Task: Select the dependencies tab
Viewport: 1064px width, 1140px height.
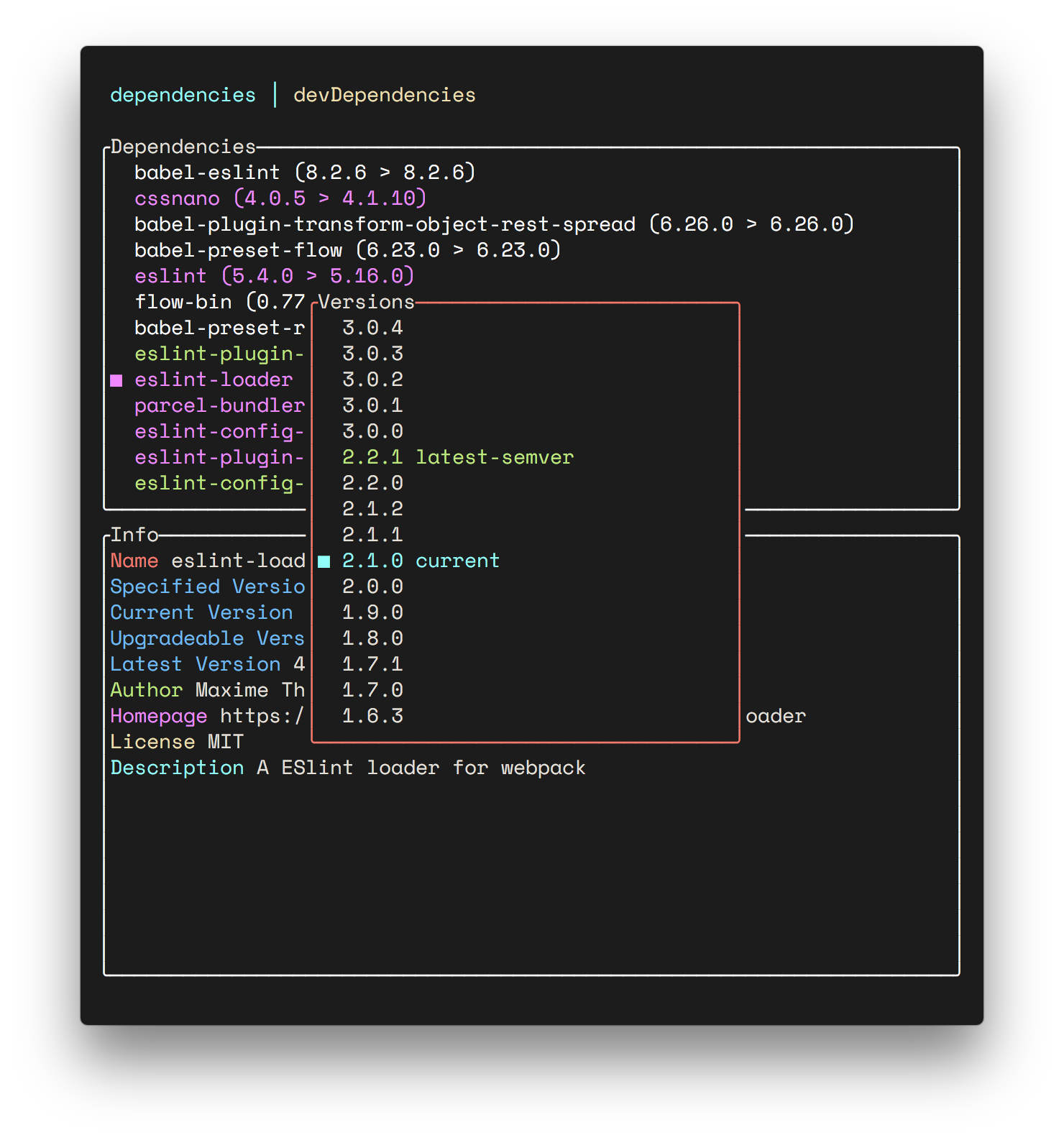Action: click(x=183, y=95)
